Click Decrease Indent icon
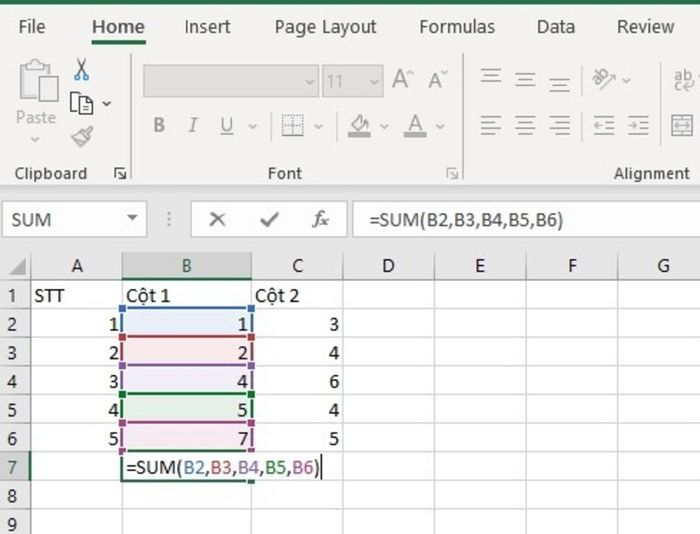The height and width of the screenshot is (534, 700). 604,125
